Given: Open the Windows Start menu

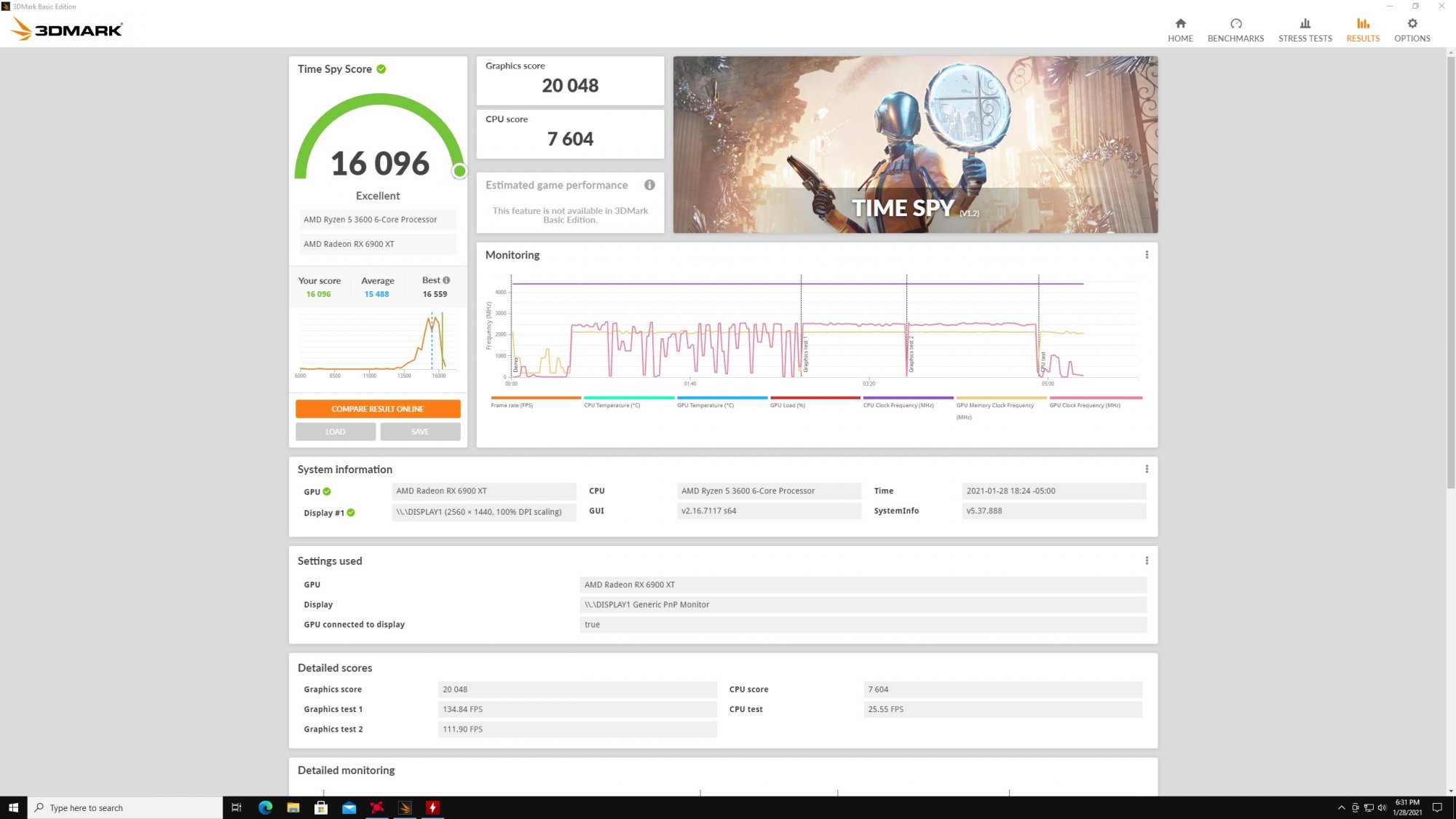Looking at the screenshot, I should pos(13,807).
